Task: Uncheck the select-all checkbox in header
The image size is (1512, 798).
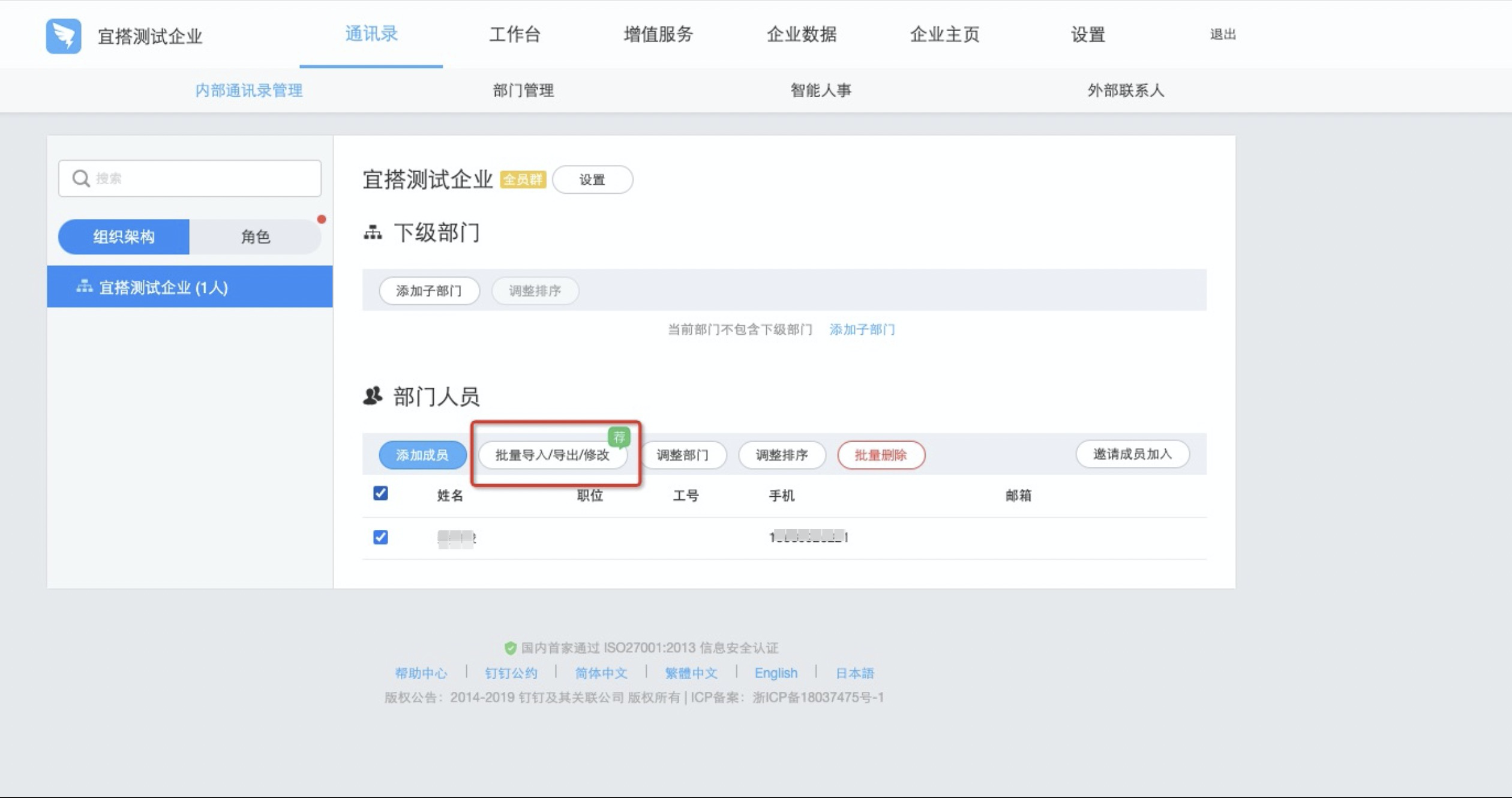Action: [x=380, y=493]
